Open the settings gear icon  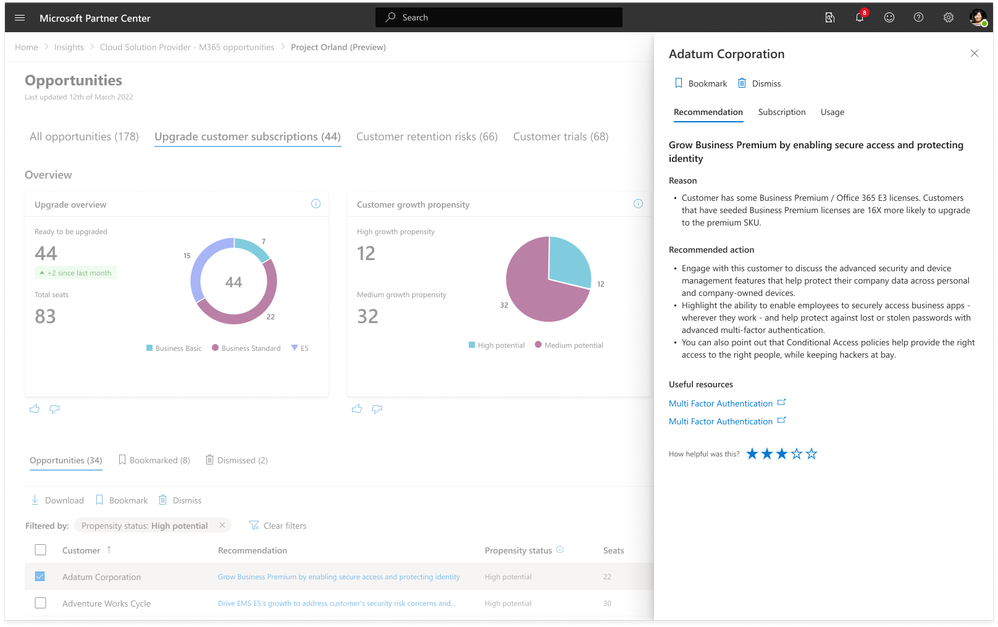[x=948, y=18]
